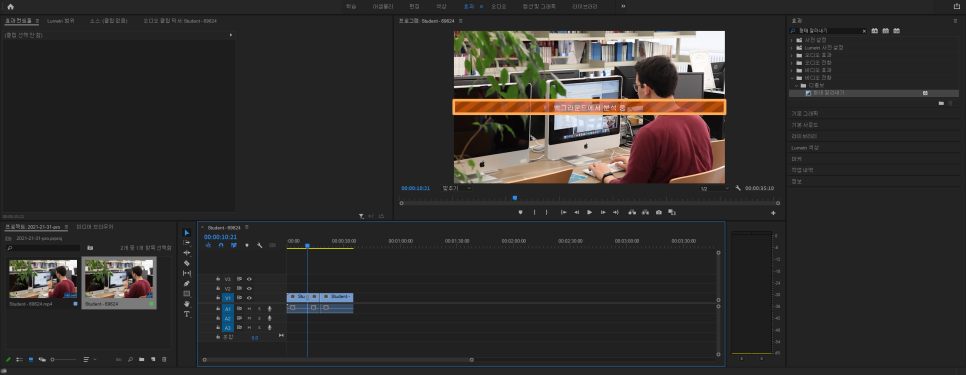966x375 pixels.
Task: Open zoom level fit dropdown
Action: pyautogui.click(x=457, y=188)
